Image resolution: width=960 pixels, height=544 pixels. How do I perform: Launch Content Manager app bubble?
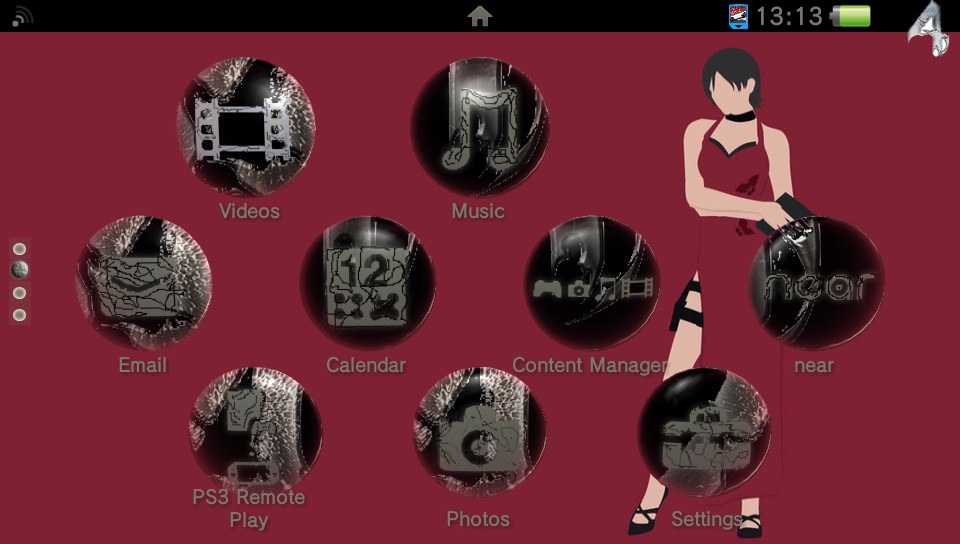(592, 282)
